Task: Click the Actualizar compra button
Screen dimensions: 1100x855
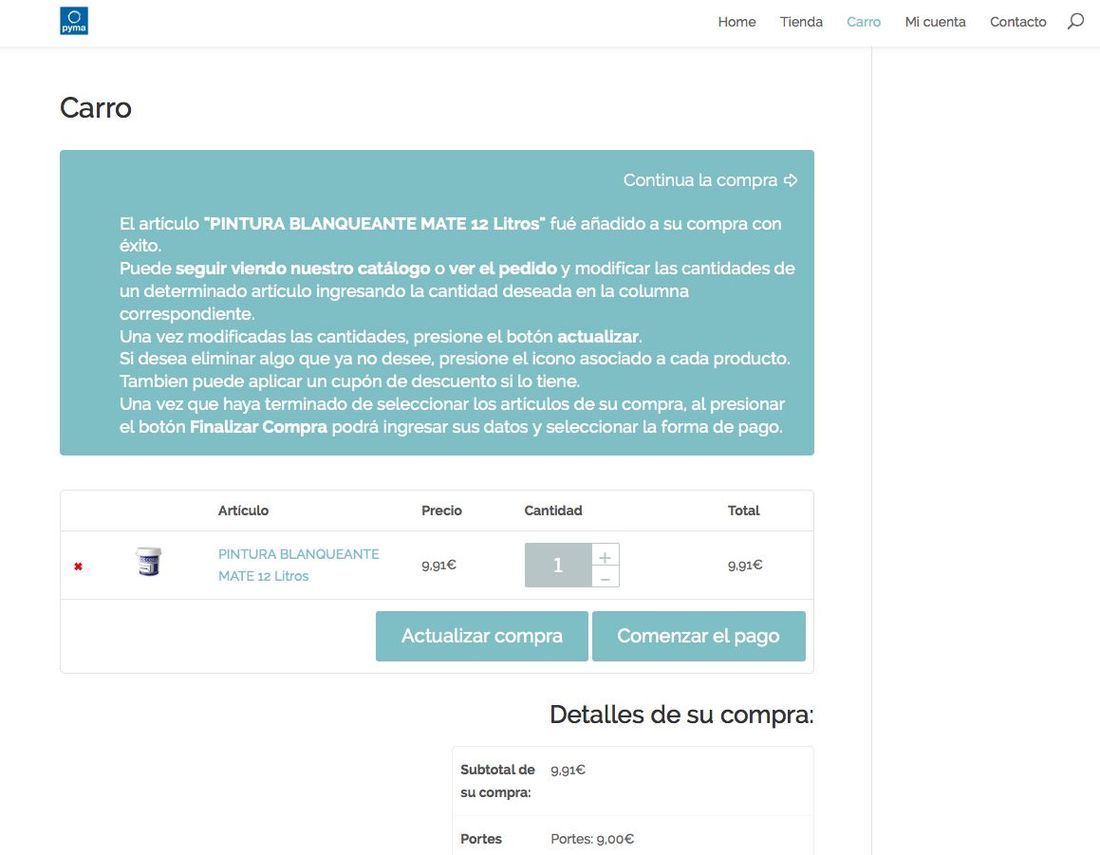Action: (x=482, y=636)
